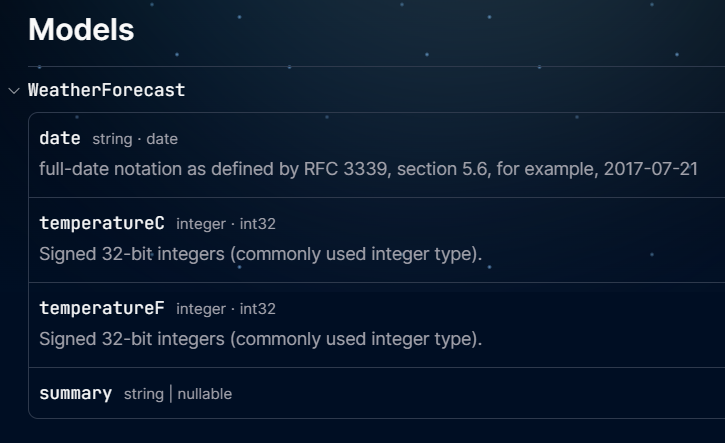Screen dimensions: 725x443
Task: Click the temperatureC description text
Action: 260,254
